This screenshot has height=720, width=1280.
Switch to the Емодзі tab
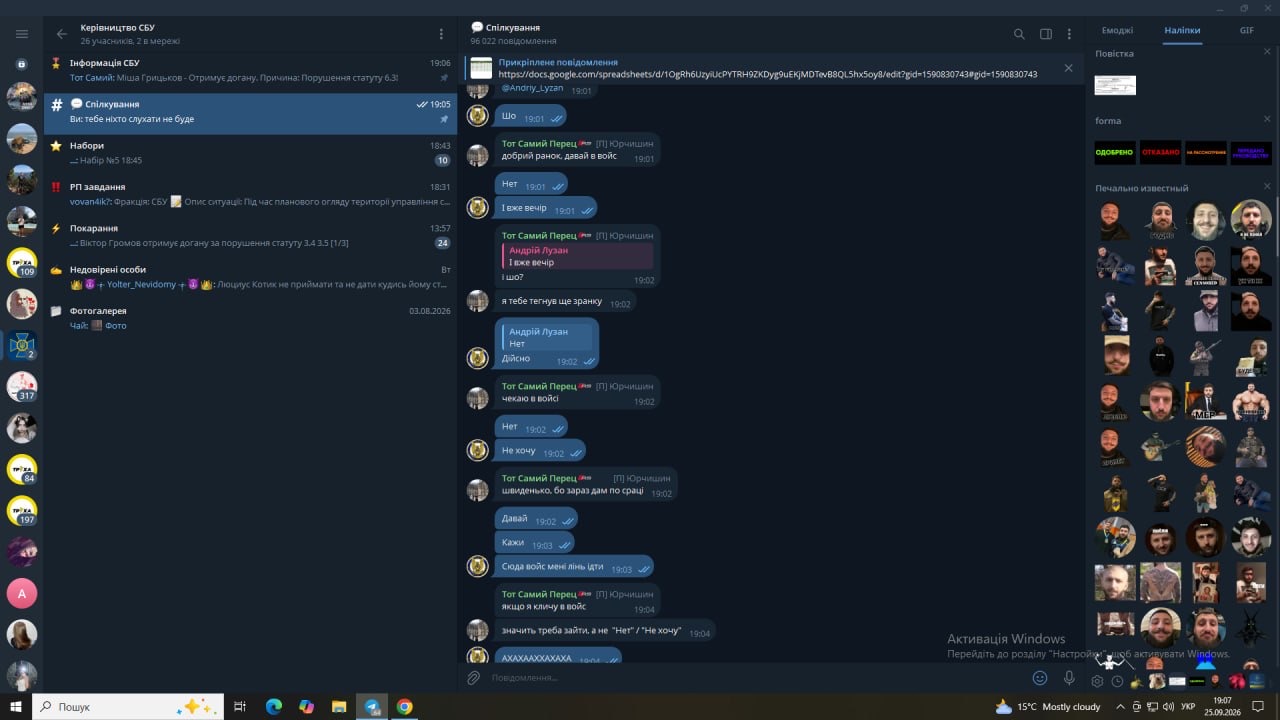1117,30
